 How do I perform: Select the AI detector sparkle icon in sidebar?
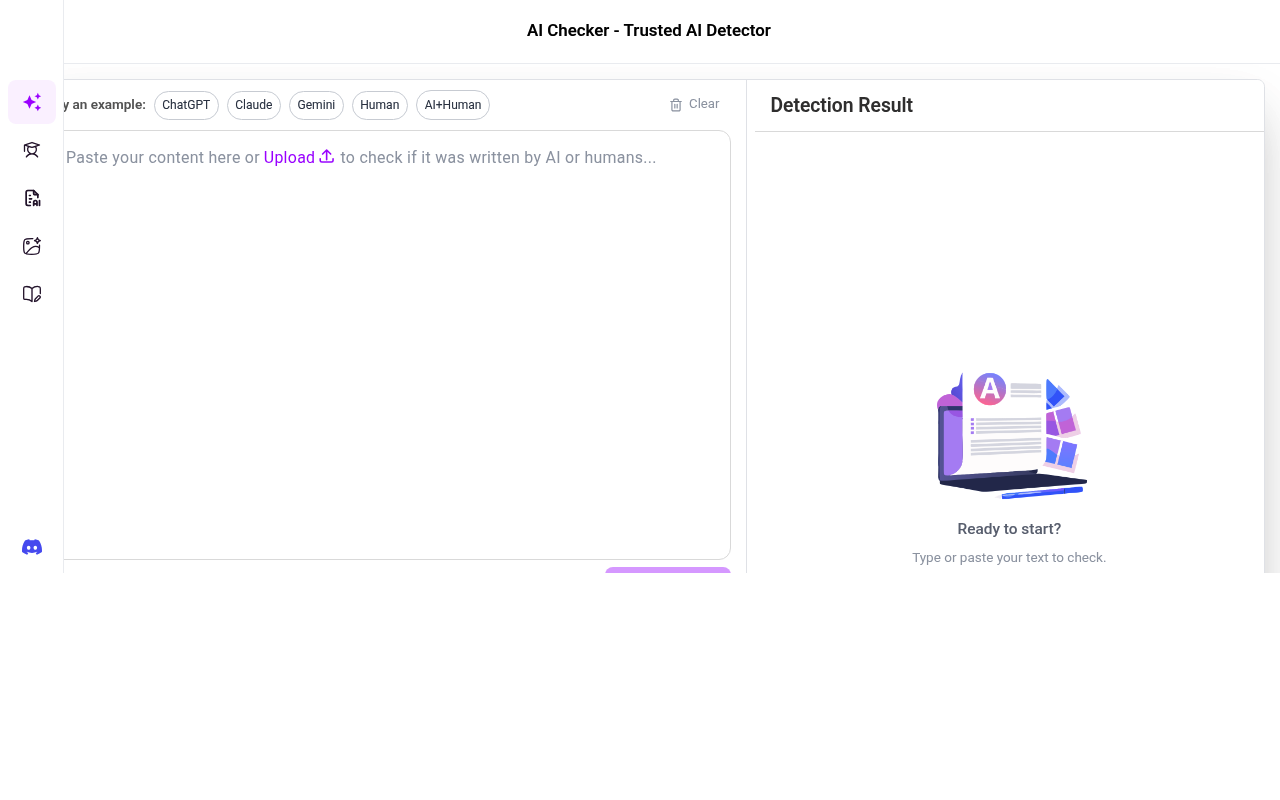click(x=32, y=102)
